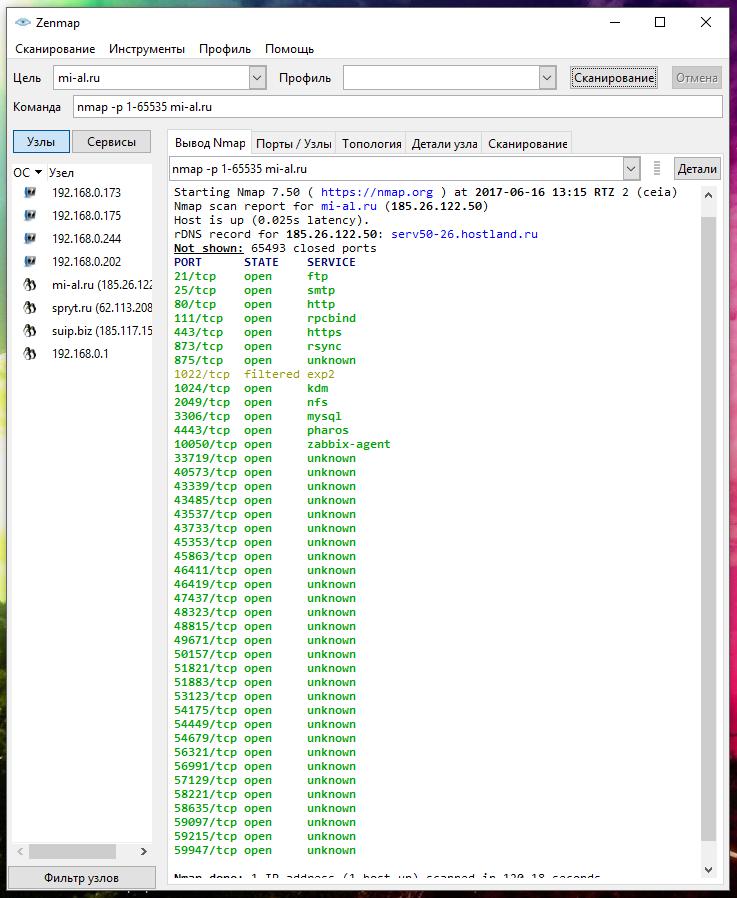Image resolution: width=737 pixels, height=898 pixels.
Task: Click the OS icon next to 192.168.0.175
Action: click(x=30, y=215)
